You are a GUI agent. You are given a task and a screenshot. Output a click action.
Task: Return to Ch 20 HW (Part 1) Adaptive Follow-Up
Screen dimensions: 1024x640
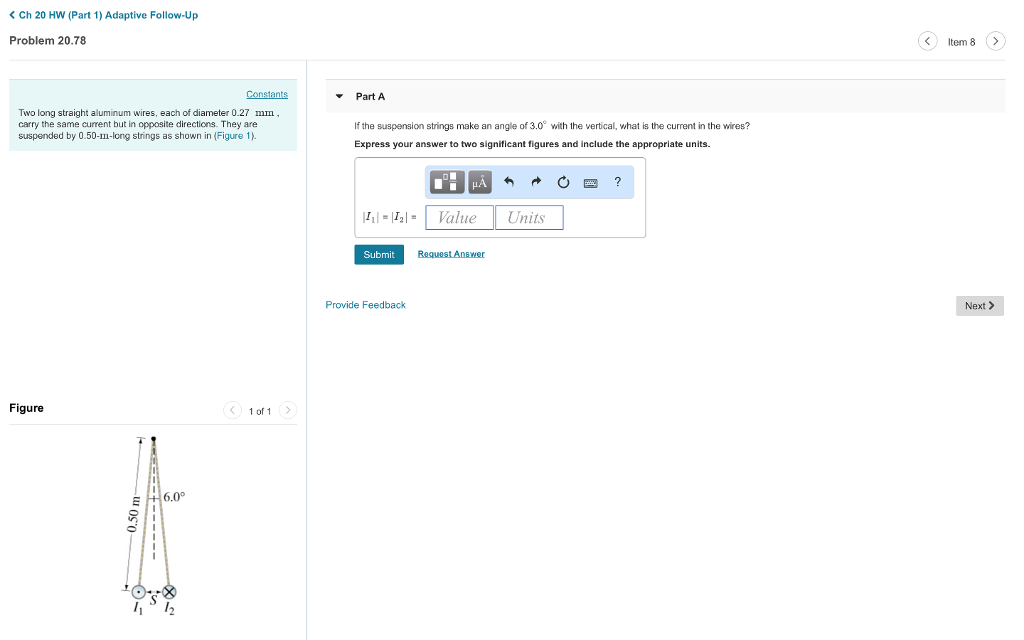[103, 15]
